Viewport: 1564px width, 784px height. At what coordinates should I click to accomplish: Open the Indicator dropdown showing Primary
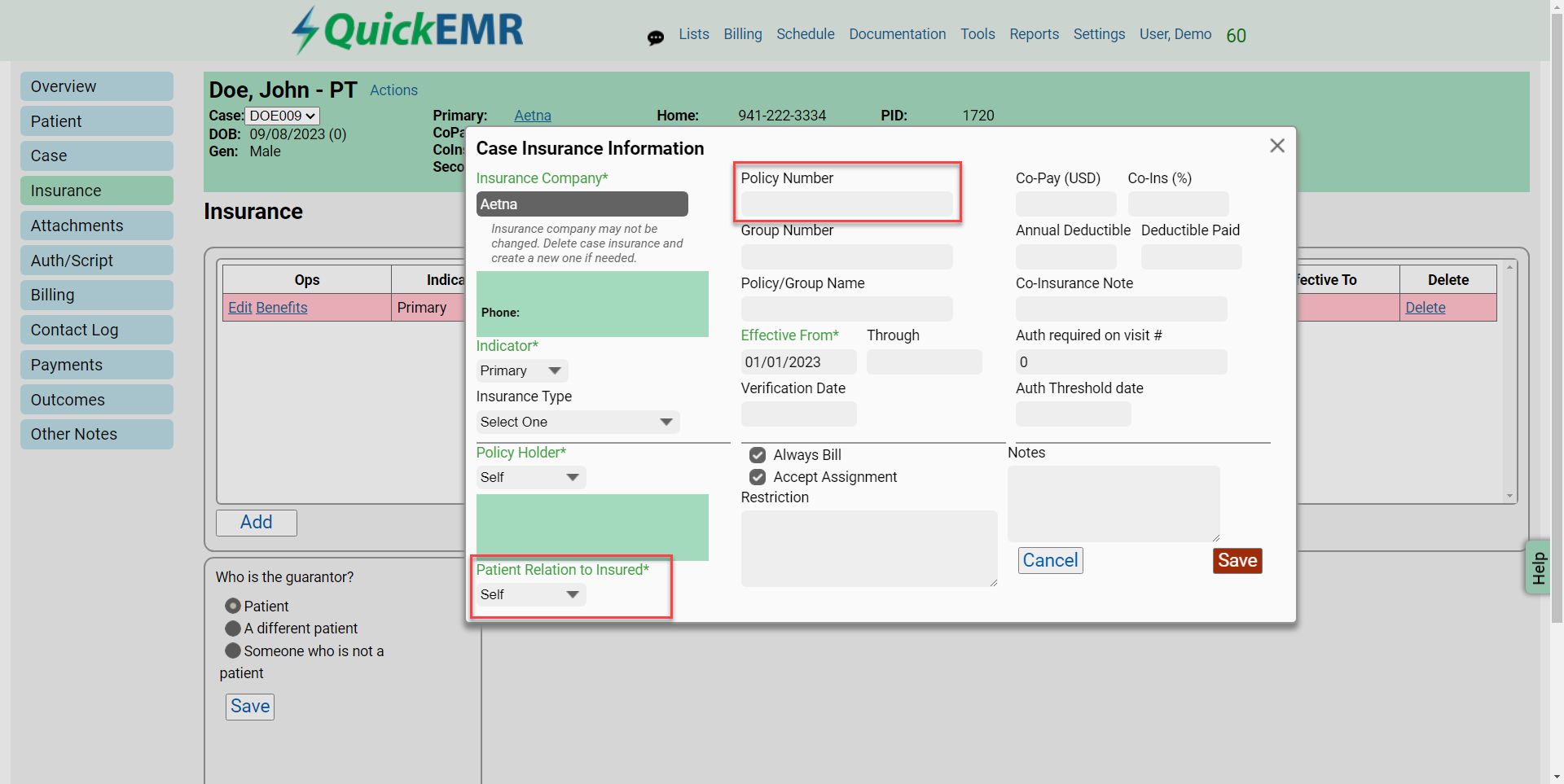522,370
